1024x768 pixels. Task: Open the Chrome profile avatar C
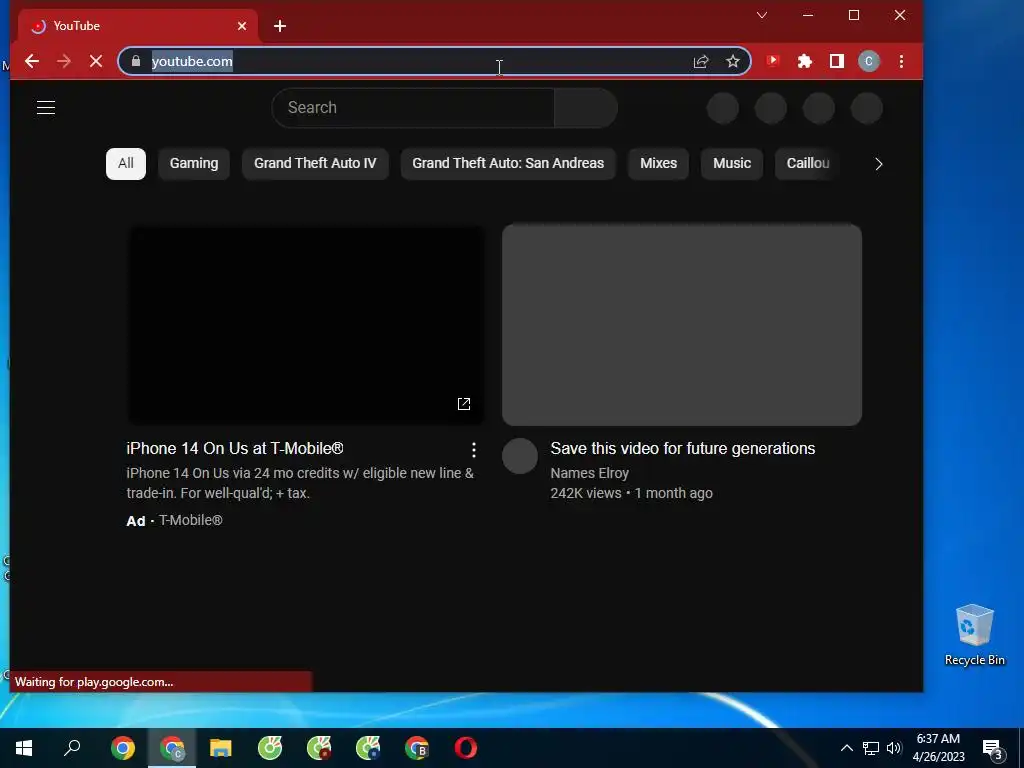[x=869, y=61]
